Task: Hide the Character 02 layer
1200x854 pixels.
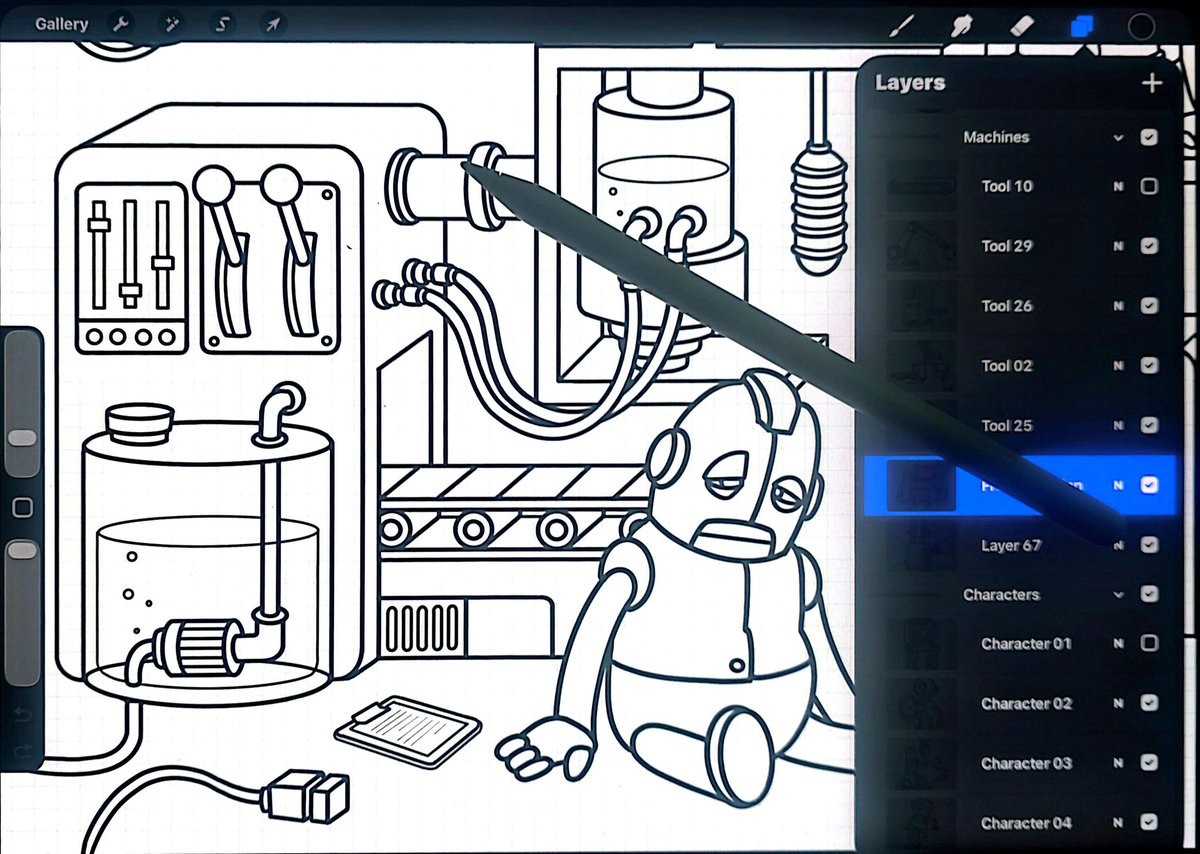Action: point(1149,703)
